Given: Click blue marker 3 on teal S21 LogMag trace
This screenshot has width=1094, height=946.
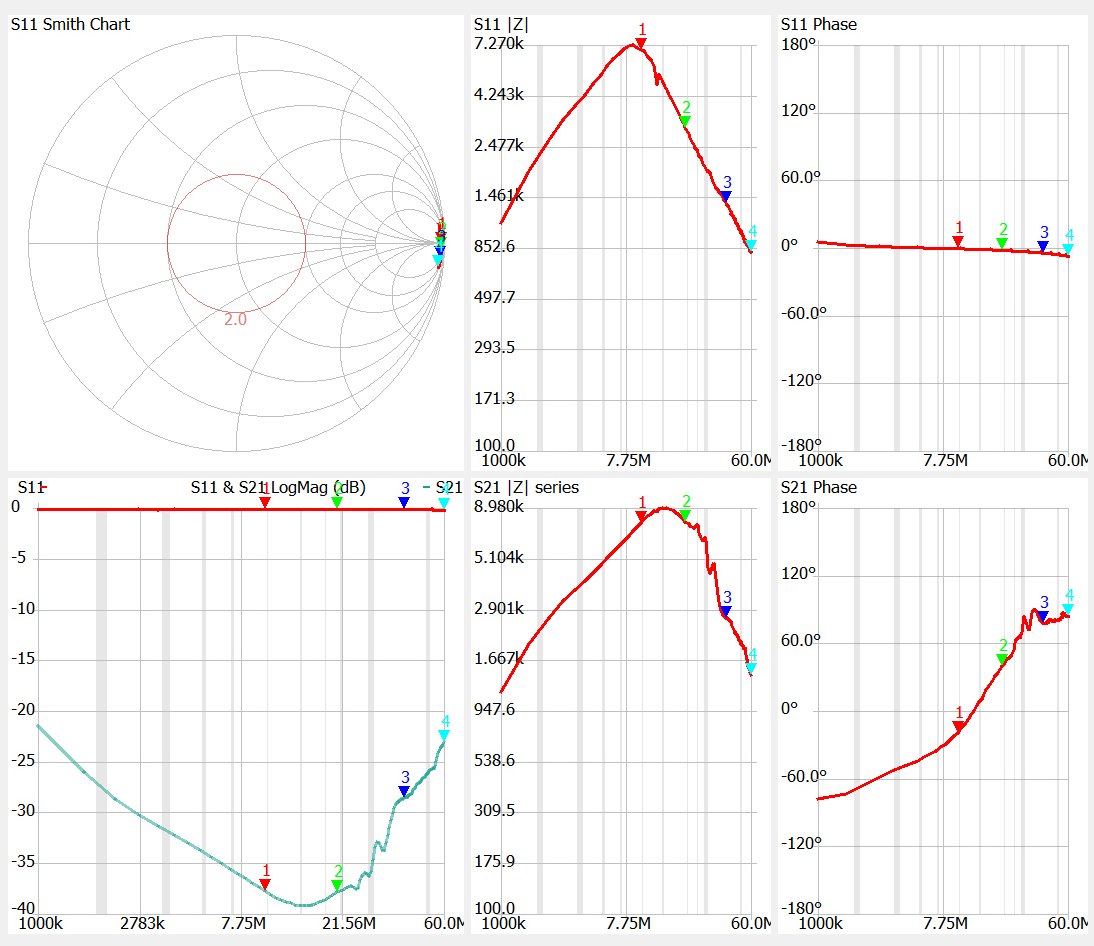Looking at the screenshot, I should pyautogui.click(x=404, y=791).
